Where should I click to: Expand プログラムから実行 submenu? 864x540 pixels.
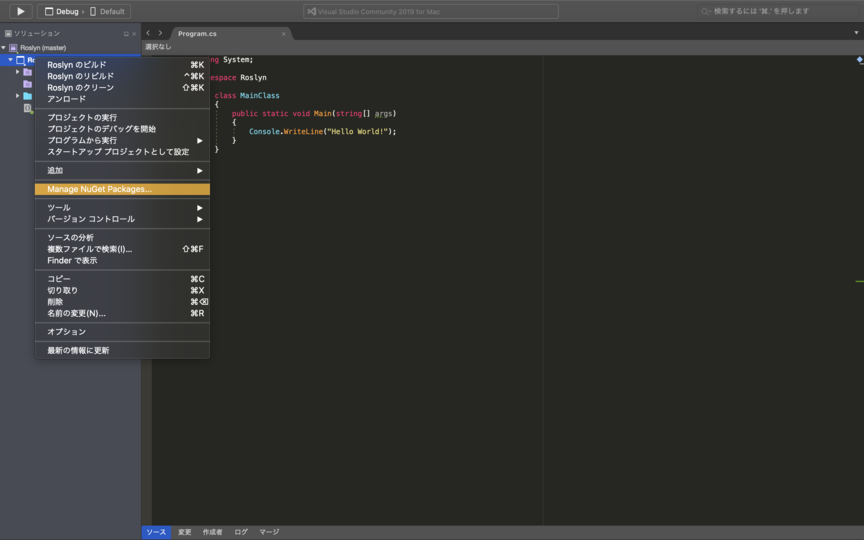point(122,141)
